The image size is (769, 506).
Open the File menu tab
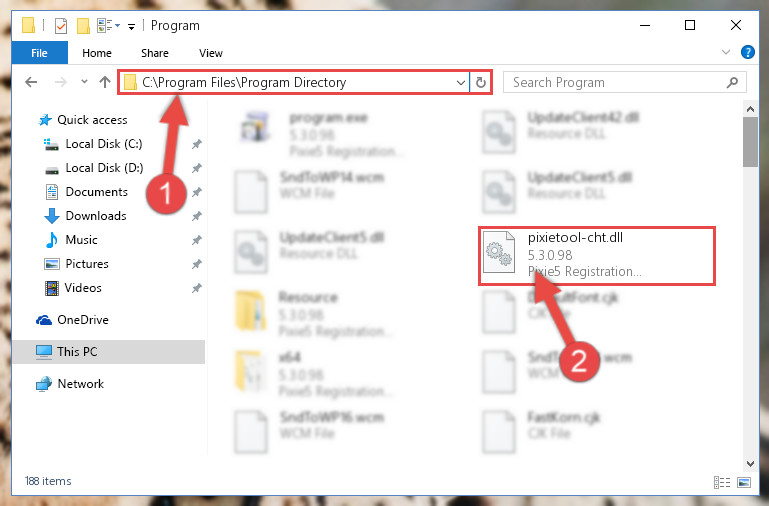(x=39, y=53)
